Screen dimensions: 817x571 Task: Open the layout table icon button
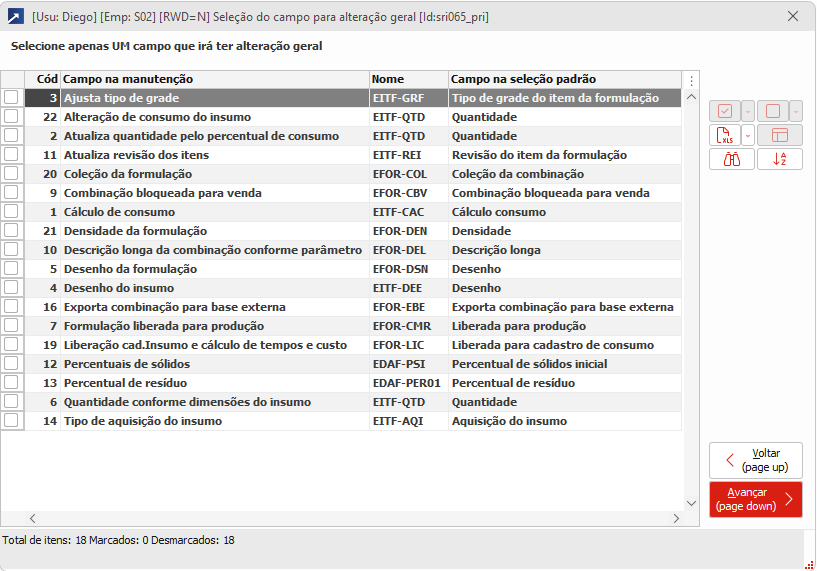[779, 135]
